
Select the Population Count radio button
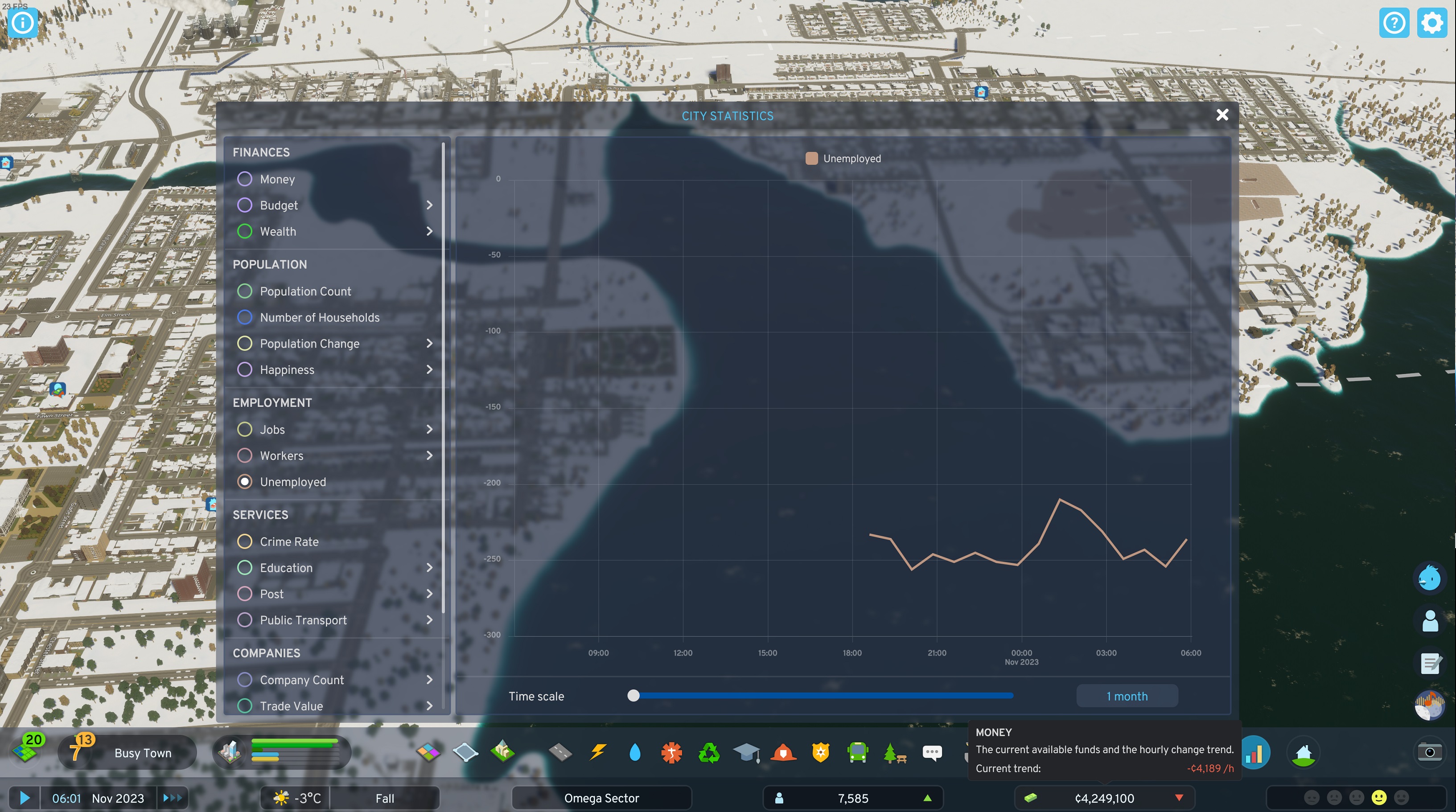[x=245, y=291]
